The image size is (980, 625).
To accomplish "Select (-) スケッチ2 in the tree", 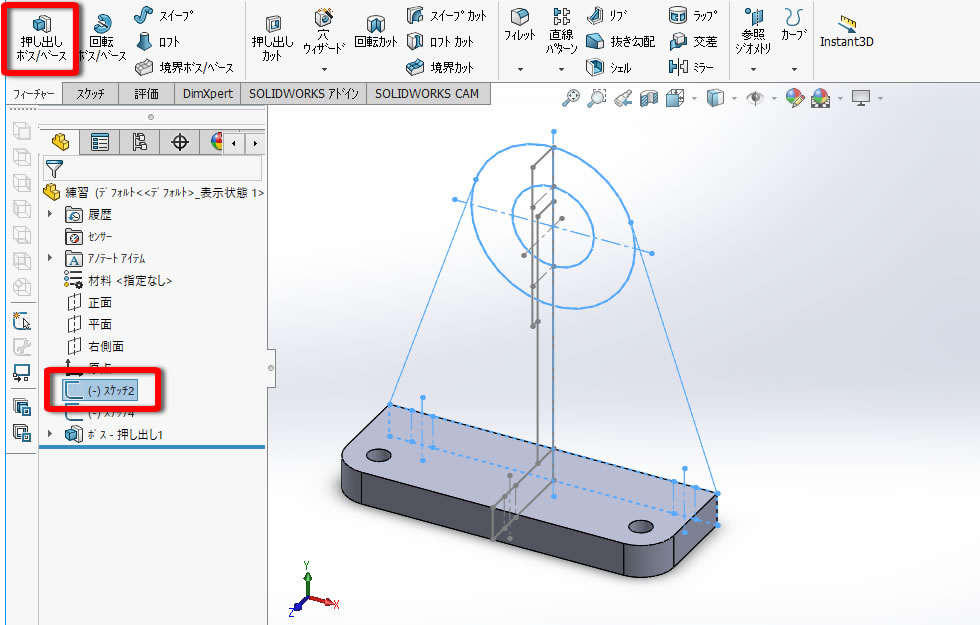I will point(100,391).
